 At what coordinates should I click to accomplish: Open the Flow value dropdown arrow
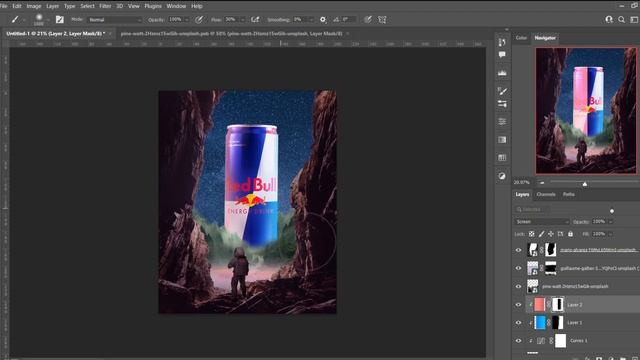[x=242, y=20]
